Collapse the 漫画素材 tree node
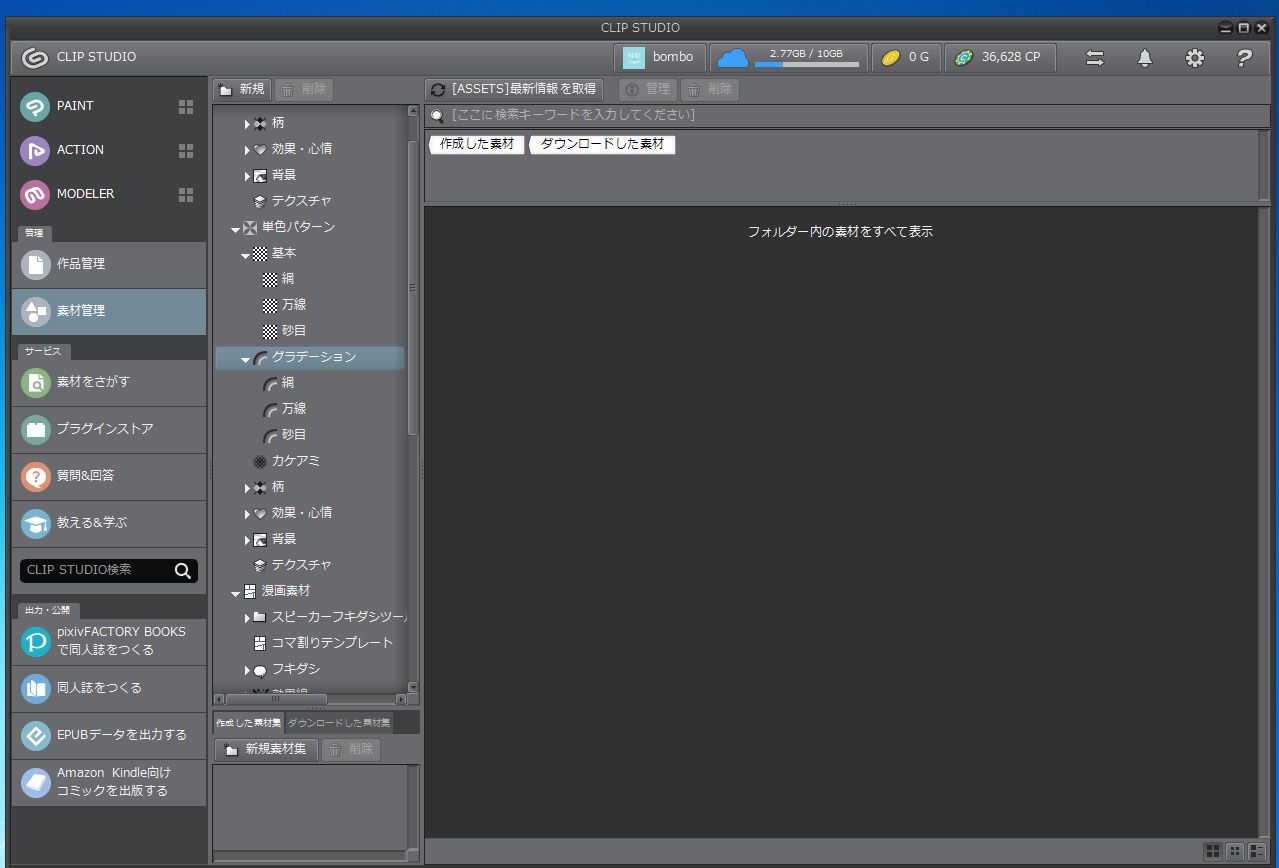 coord(236,592)
